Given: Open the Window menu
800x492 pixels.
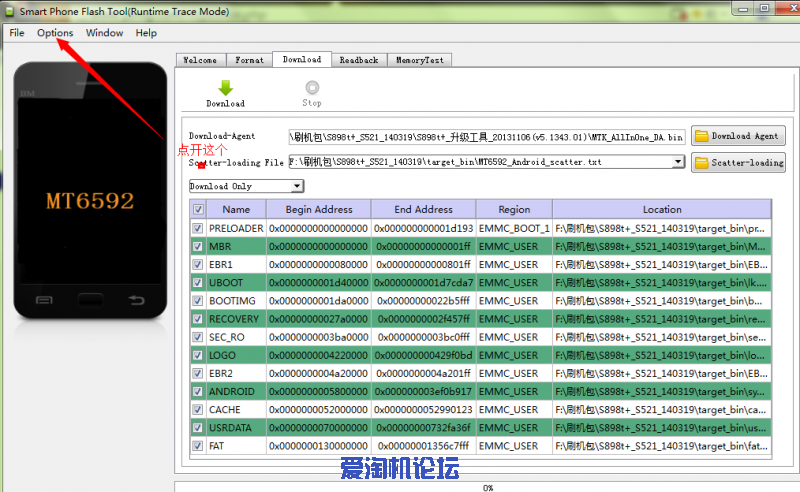Looking at the screenshot, I should point(105,33).
